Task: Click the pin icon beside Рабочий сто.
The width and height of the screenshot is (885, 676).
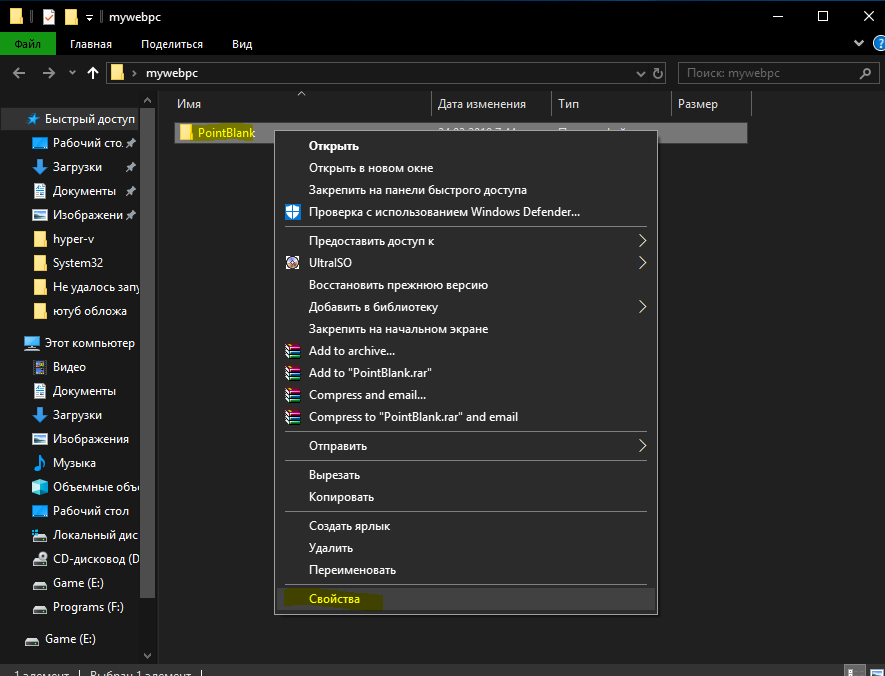Action: pos(131,143)
